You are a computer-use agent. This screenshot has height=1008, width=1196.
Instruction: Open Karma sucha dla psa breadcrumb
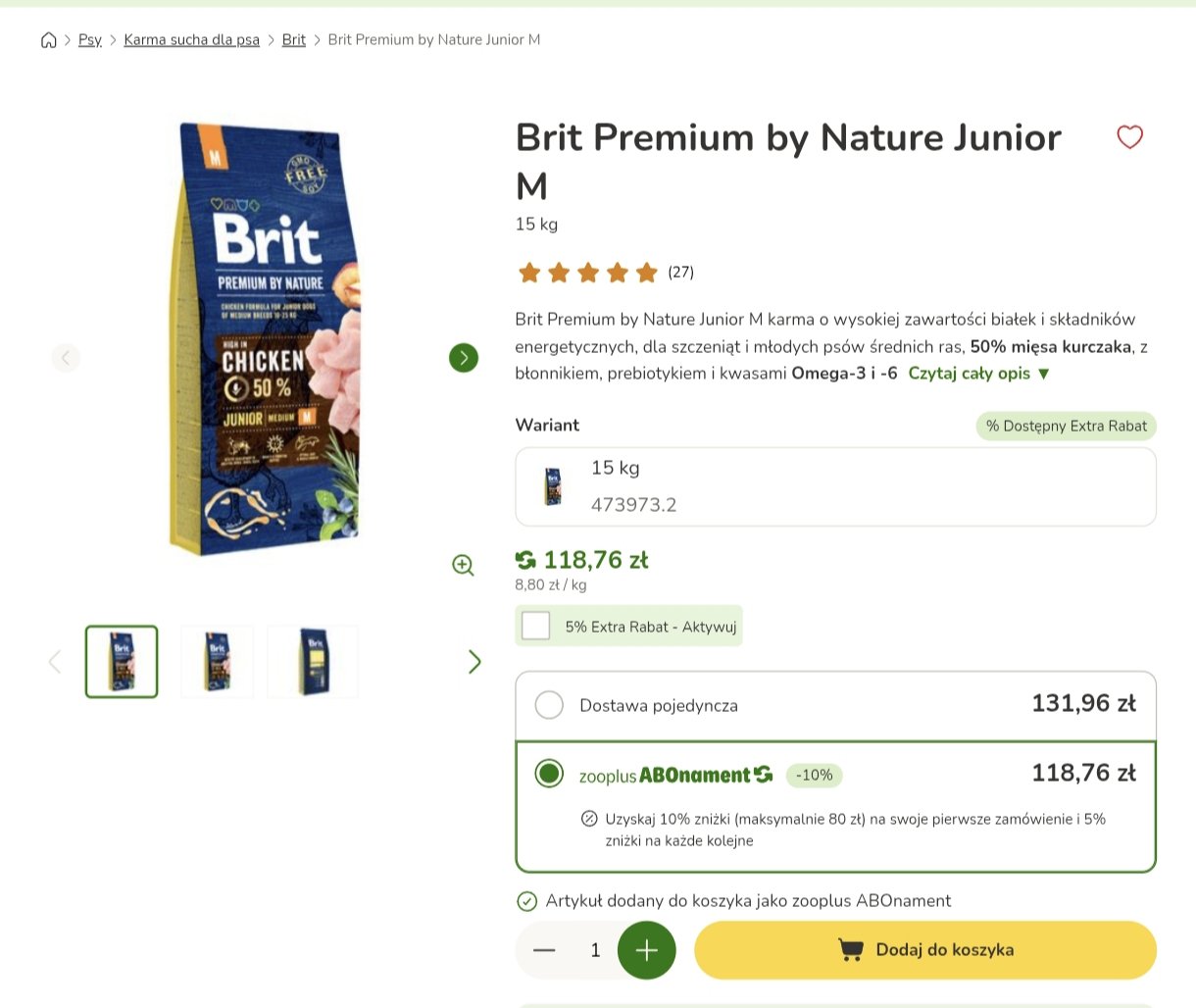point(192,40)
